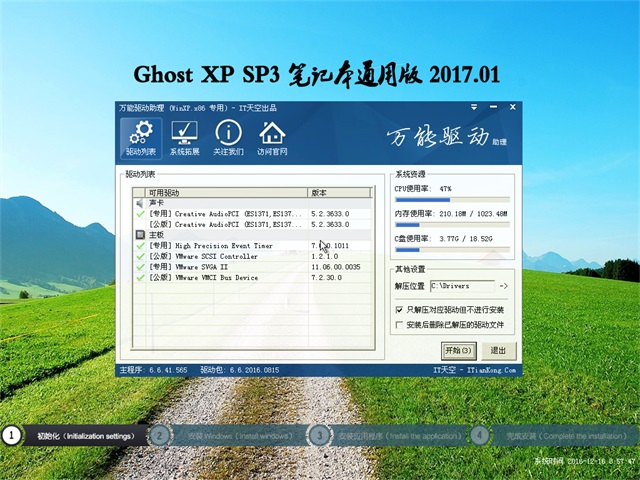
Task: Click the 可用驱动 column header
Action: 226,193
